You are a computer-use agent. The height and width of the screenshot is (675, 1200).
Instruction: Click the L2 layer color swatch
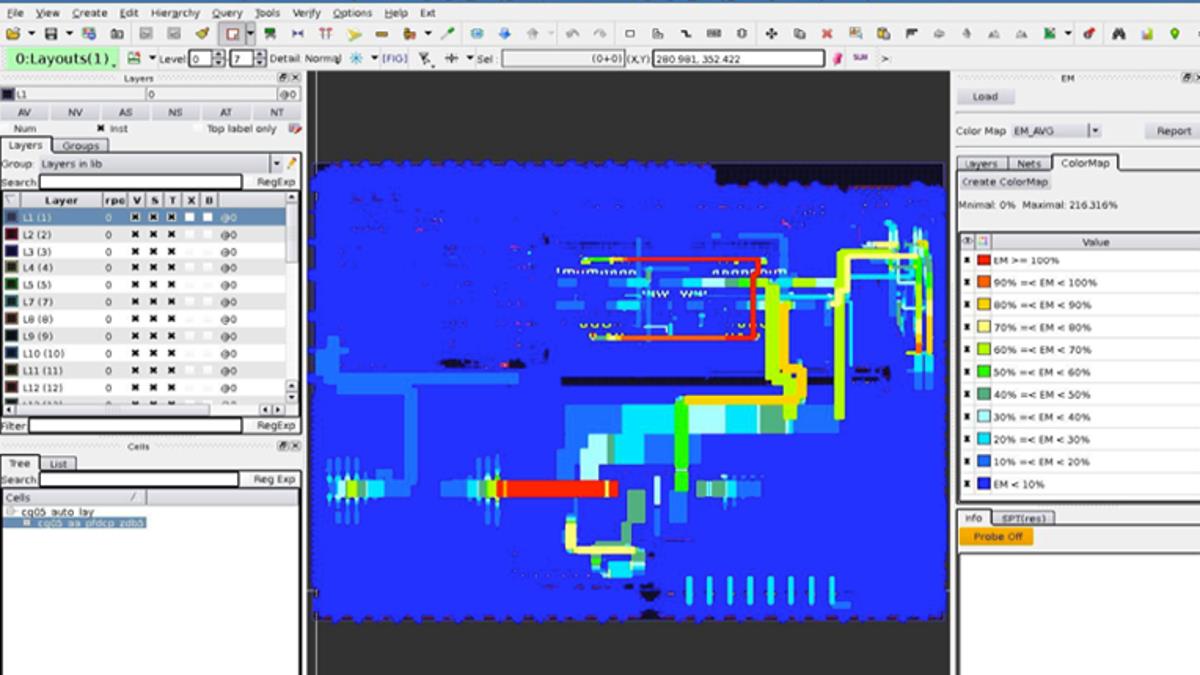click(11, 234)
